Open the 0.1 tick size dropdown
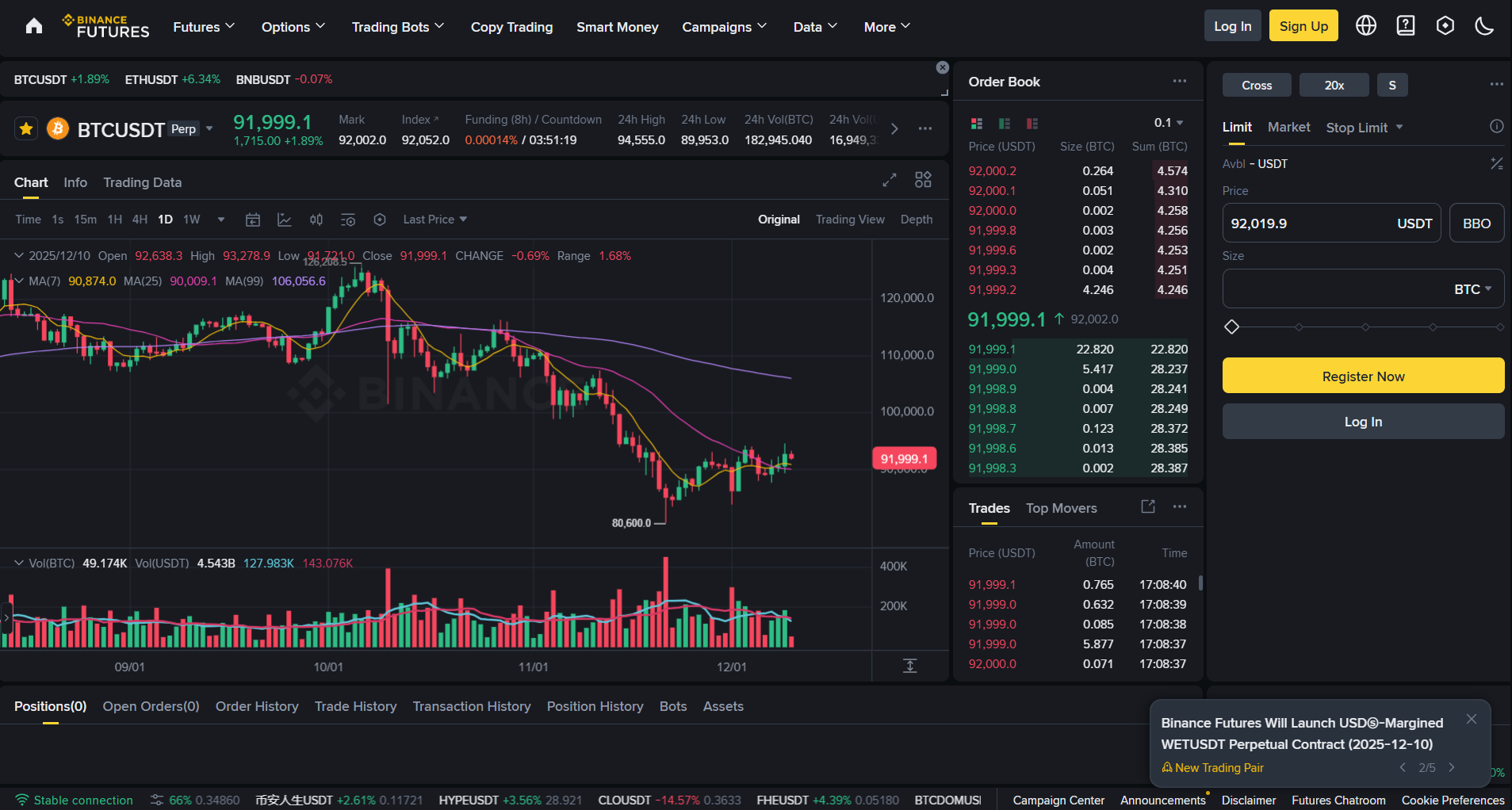Viewport: 1512px width, 810px height. tap(1167, 123)
